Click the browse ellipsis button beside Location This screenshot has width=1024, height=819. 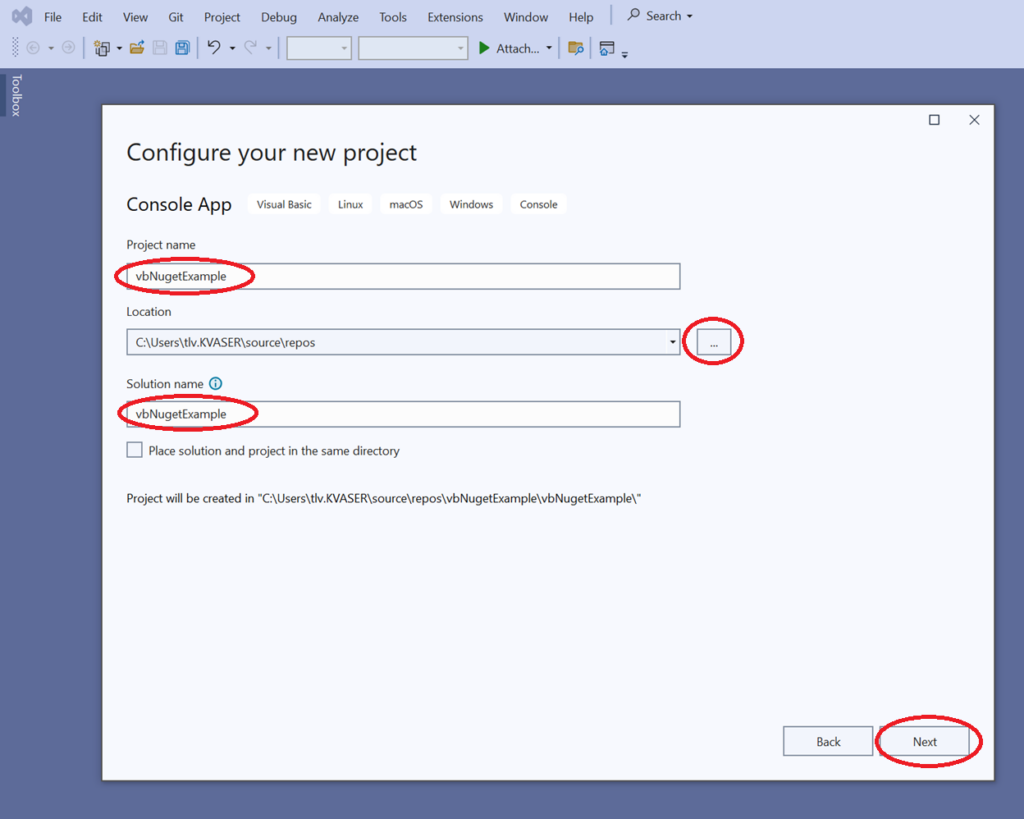[x=713, y=341]
